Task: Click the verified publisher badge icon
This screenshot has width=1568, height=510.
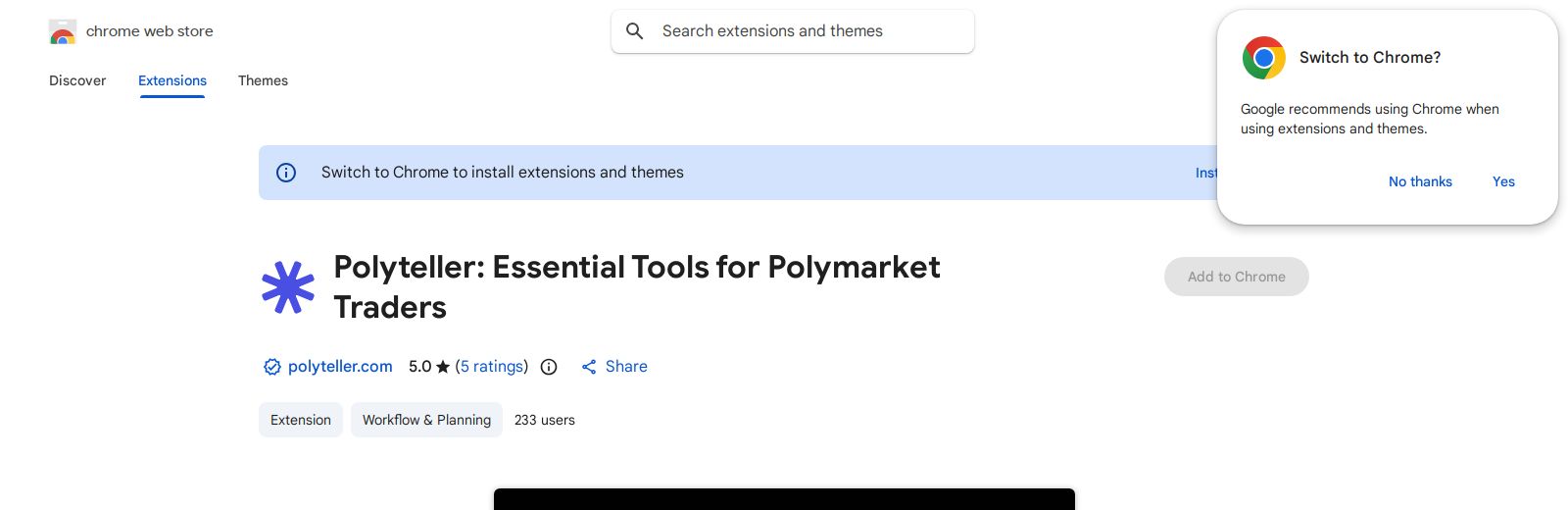Action: tap(271, 367)
